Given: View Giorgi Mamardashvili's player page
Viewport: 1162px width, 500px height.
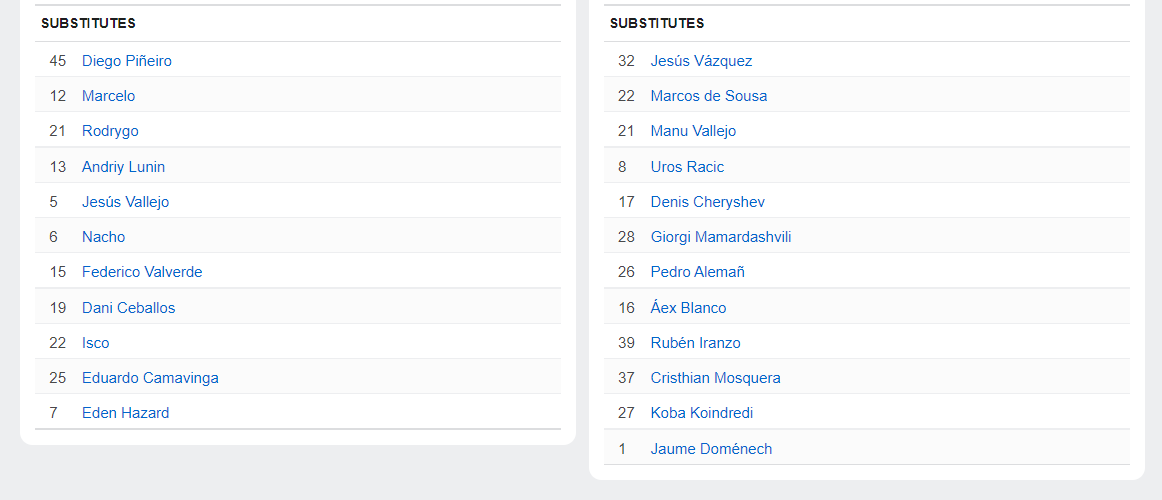Looking at the screenshot, I should (x=721, y=237).
